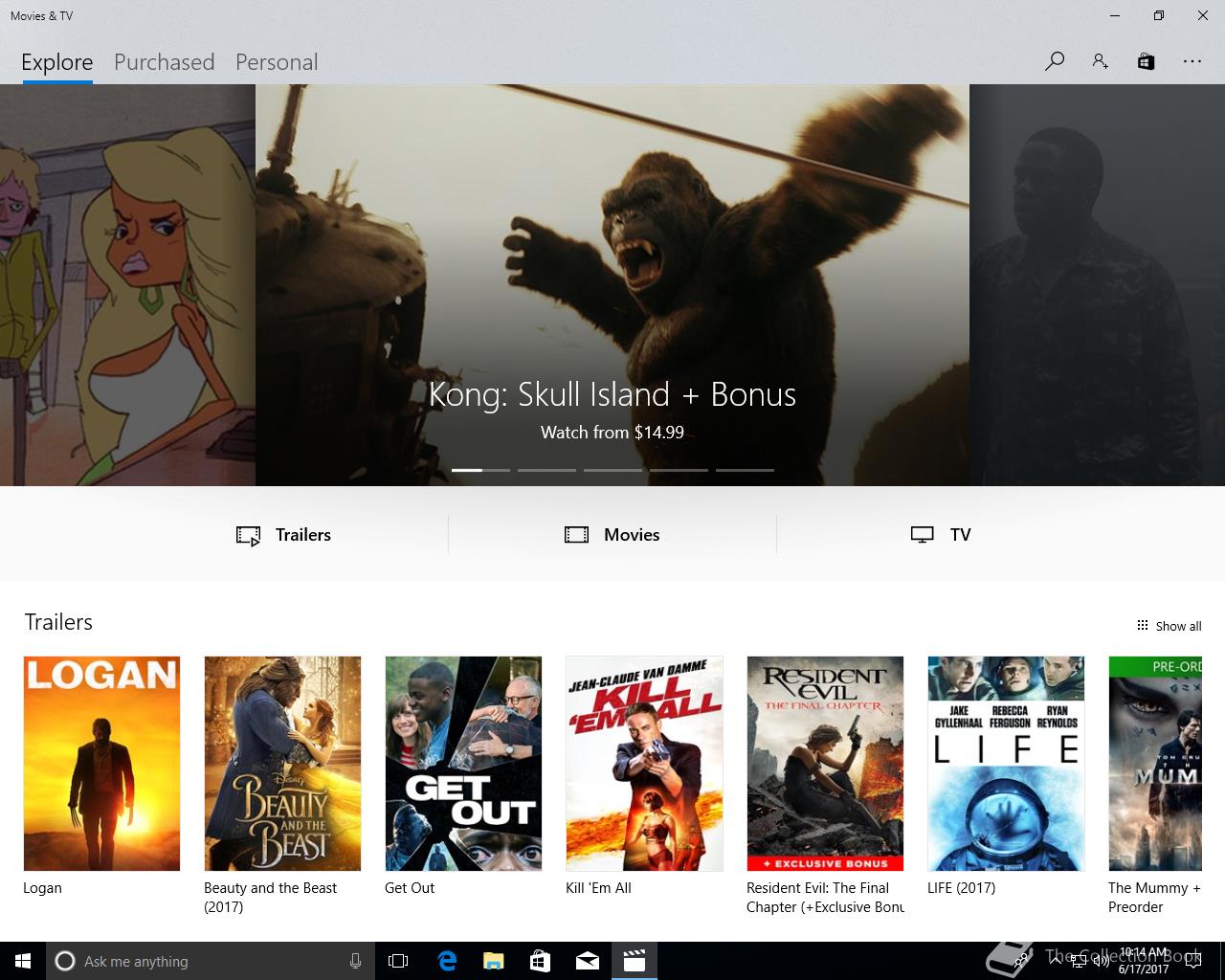Show the next featured slide with soldier
Screen dimensions: 1225x980
[1097, 285]
